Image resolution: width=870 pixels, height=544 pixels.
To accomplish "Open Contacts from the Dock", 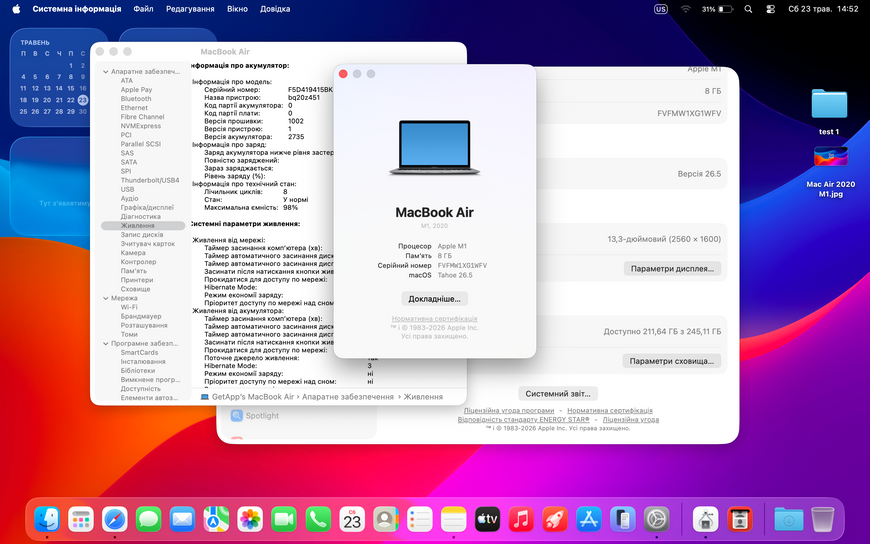I will (x=386, y=520).
